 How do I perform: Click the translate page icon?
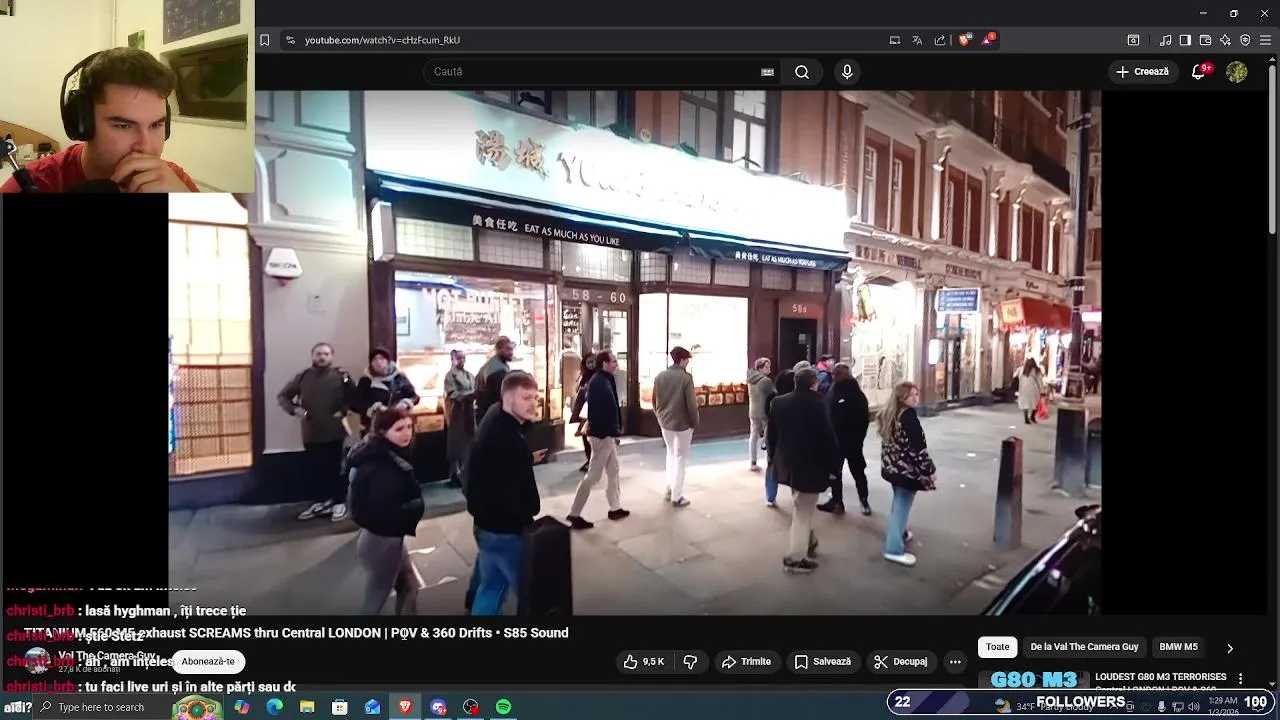917,40
